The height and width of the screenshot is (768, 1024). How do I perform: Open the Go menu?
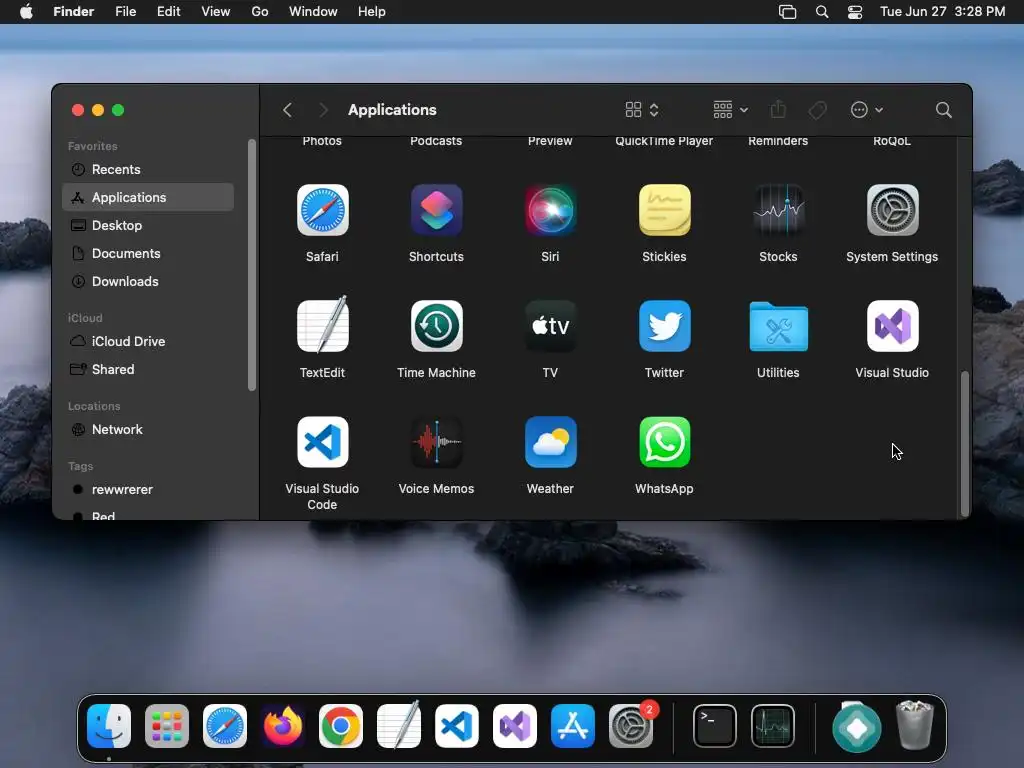tap(260, 12)
